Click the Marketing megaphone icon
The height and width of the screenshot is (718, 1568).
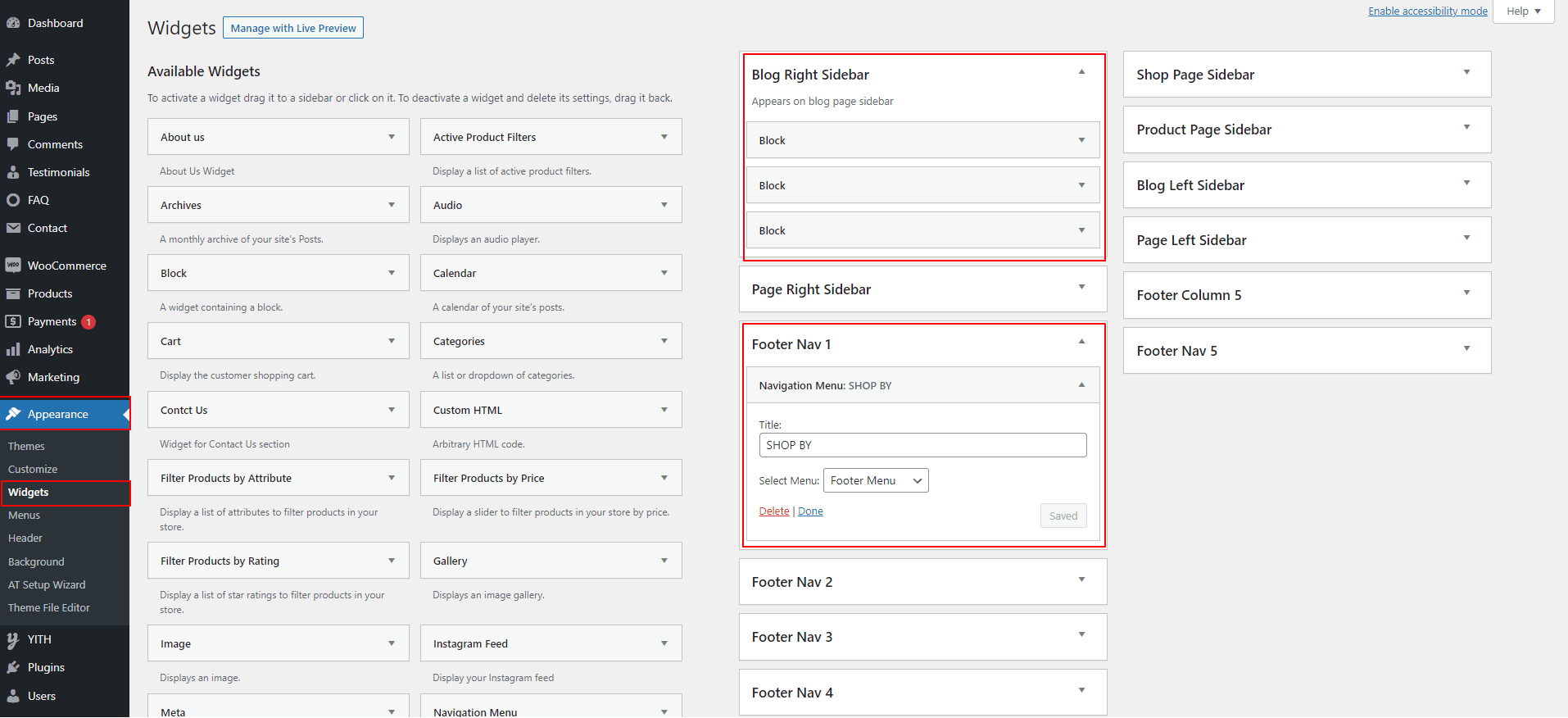point(13,377)
